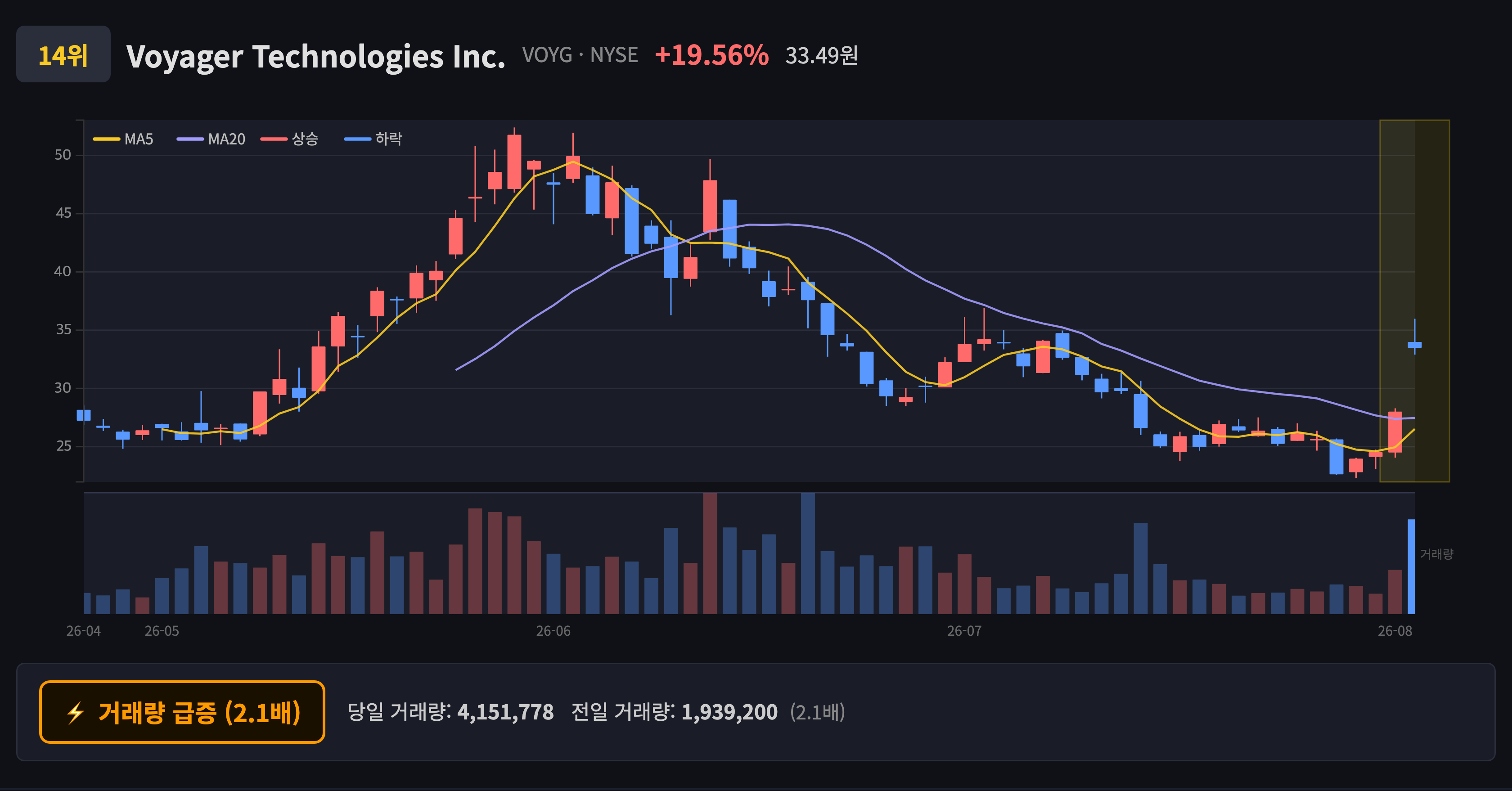The height and width of the screenshot is (791, 1512).
Task: Toggle the 하락 legend item
Action: tap(373, 139)
